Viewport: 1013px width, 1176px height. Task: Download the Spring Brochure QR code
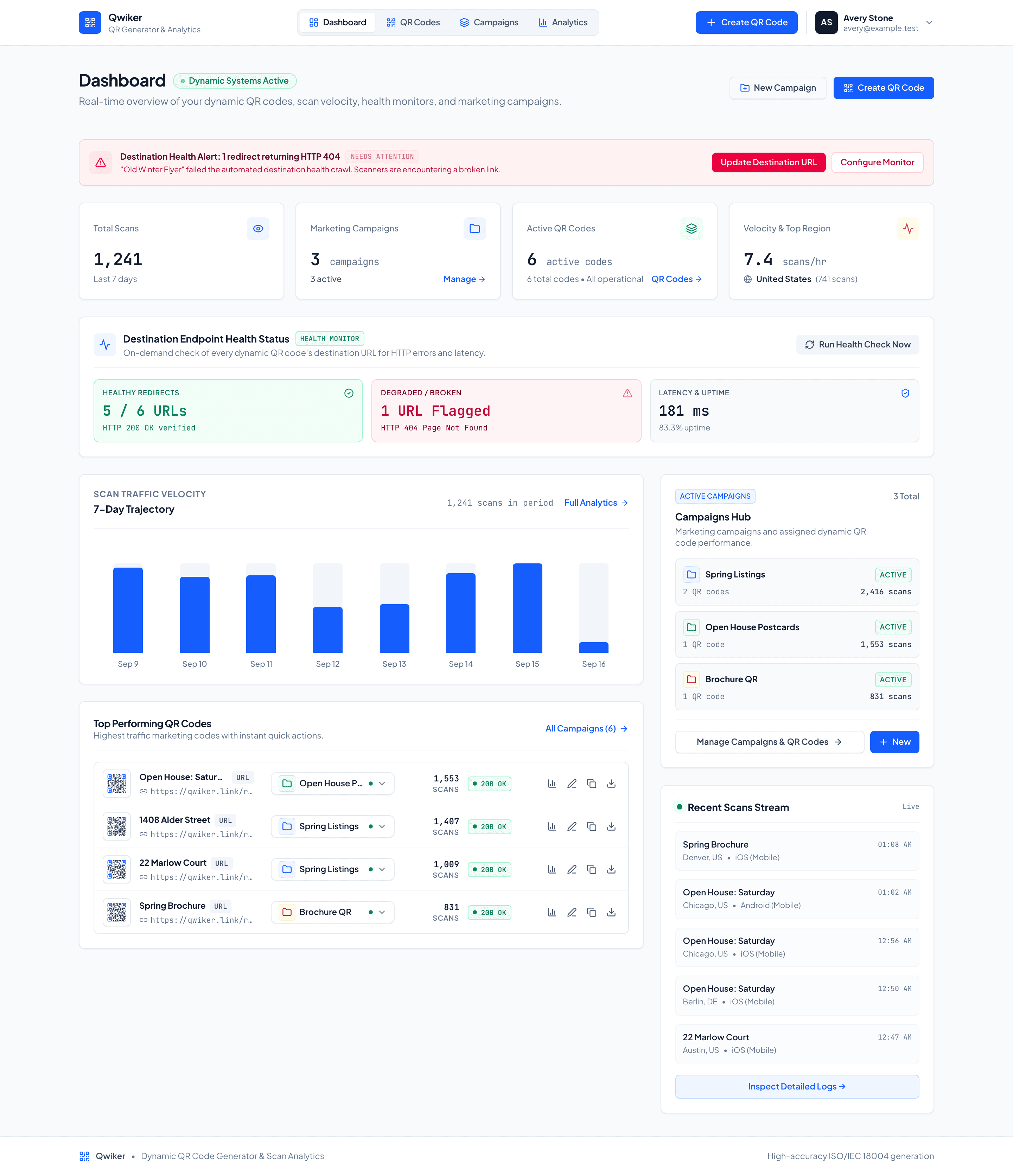(612, 913)
